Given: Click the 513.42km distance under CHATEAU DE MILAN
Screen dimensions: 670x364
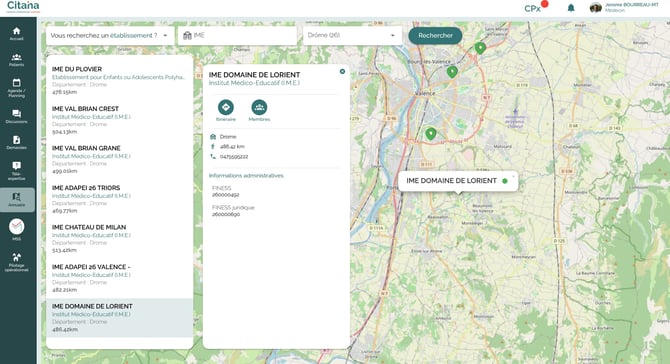Looking at the screenshot, I should click(x=64, y=250).
